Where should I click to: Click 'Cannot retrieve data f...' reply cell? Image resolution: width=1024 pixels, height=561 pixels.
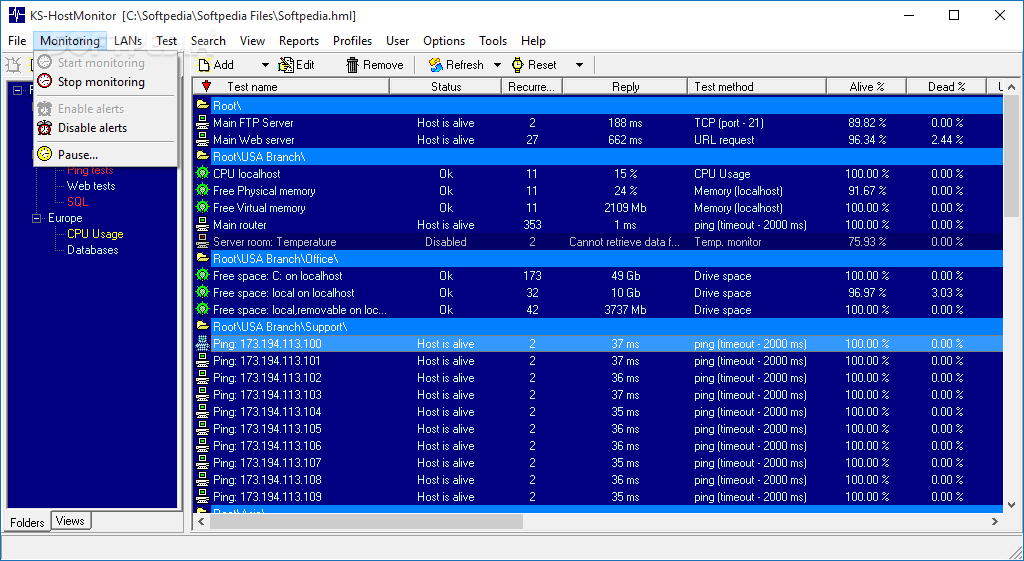[624, 242]
